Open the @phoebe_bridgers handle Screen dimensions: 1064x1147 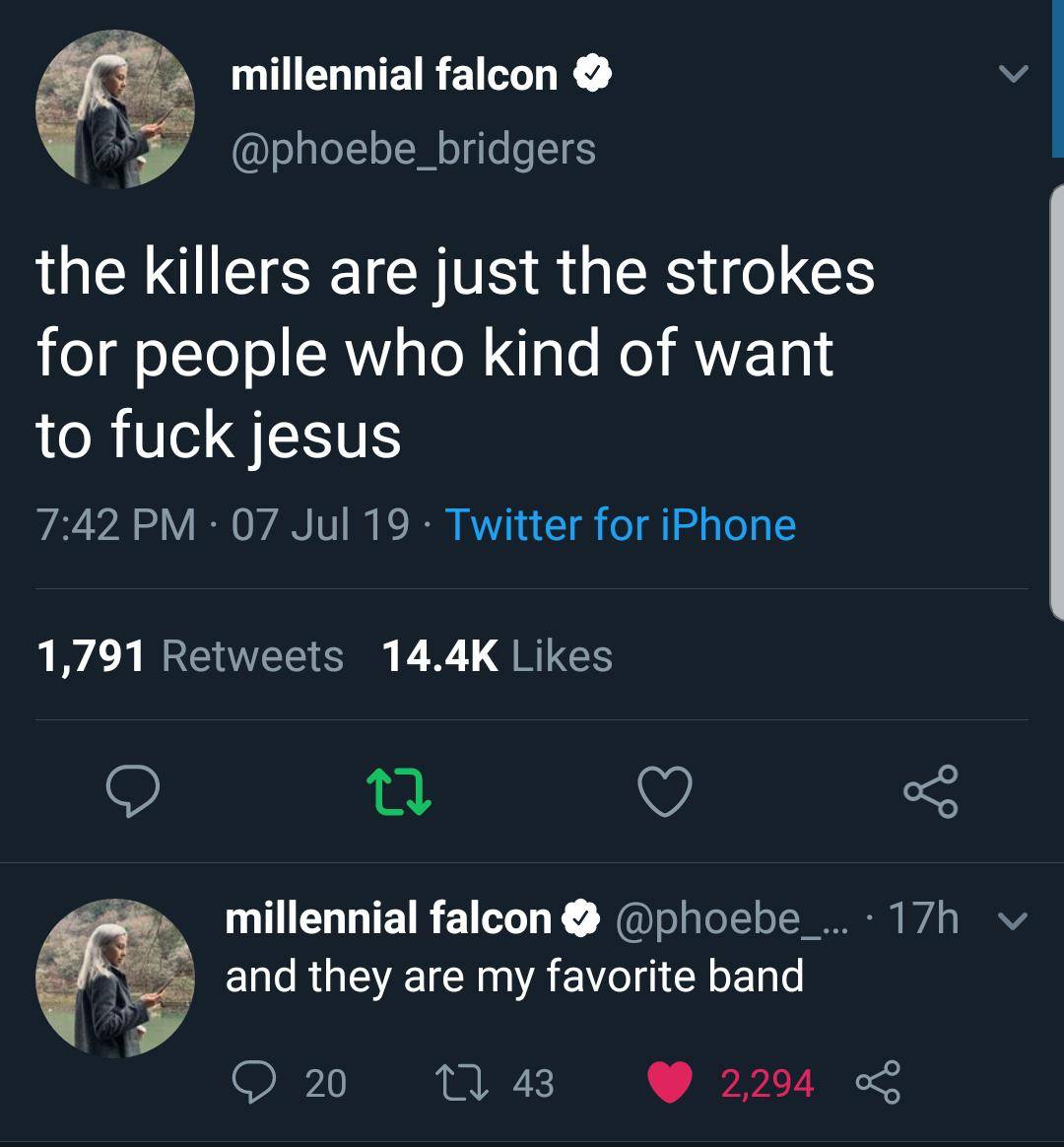click(x=414, y=148)
